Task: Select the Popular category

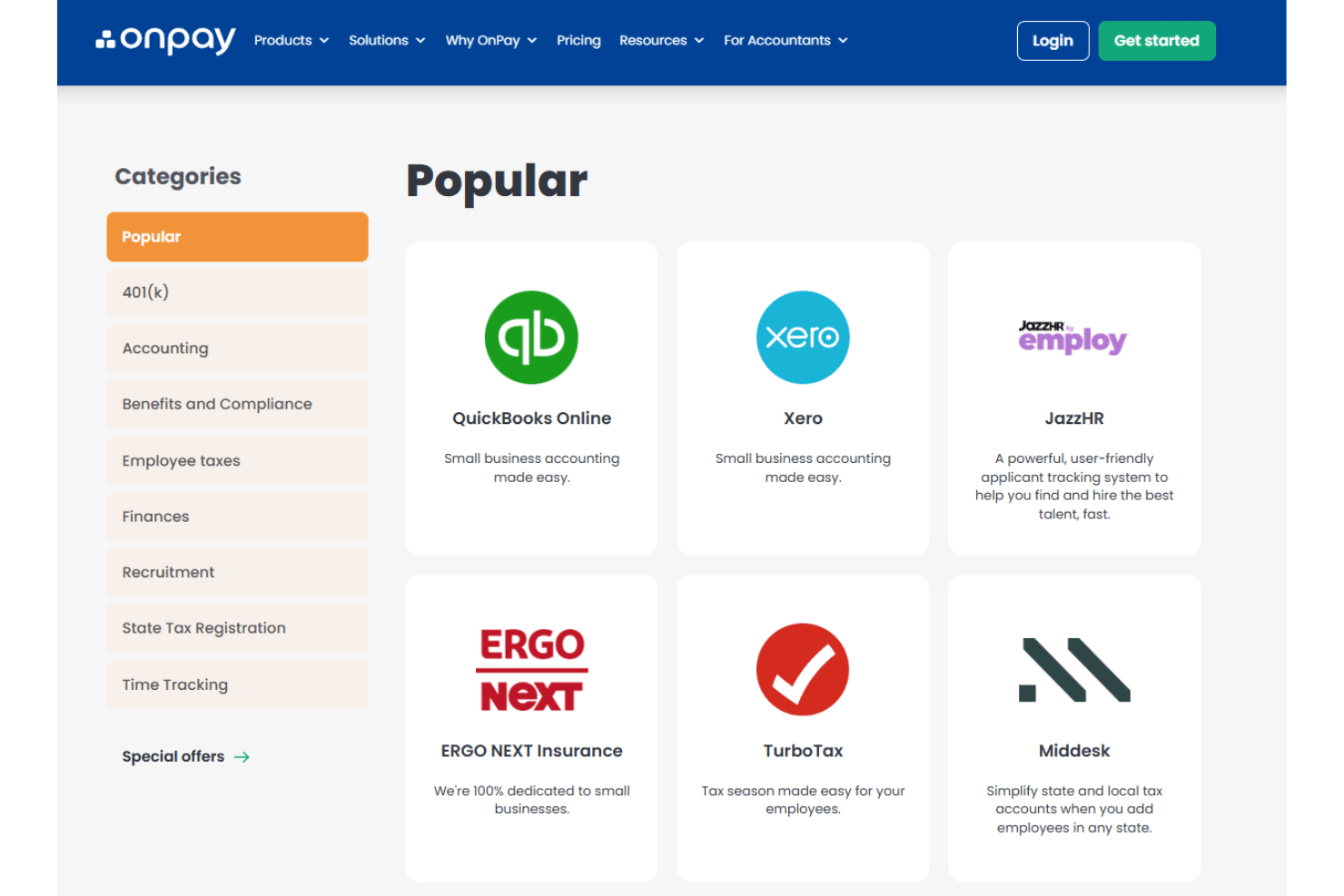Action: (237, 237)
